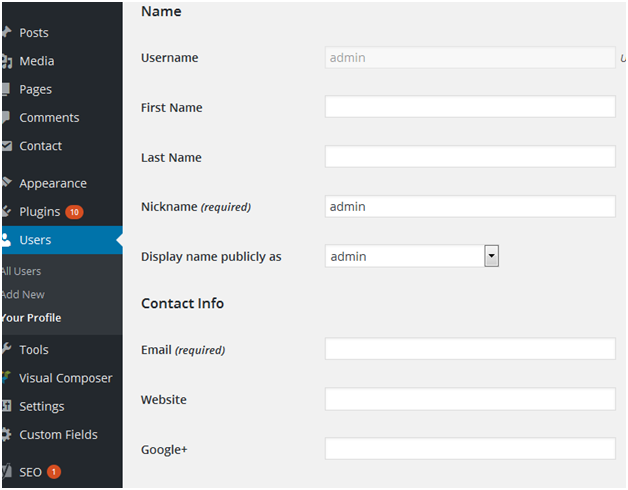Viewport: 628px width, 490px height.
Task: Click the disabled Username field
Action: [x=470, y=57]
